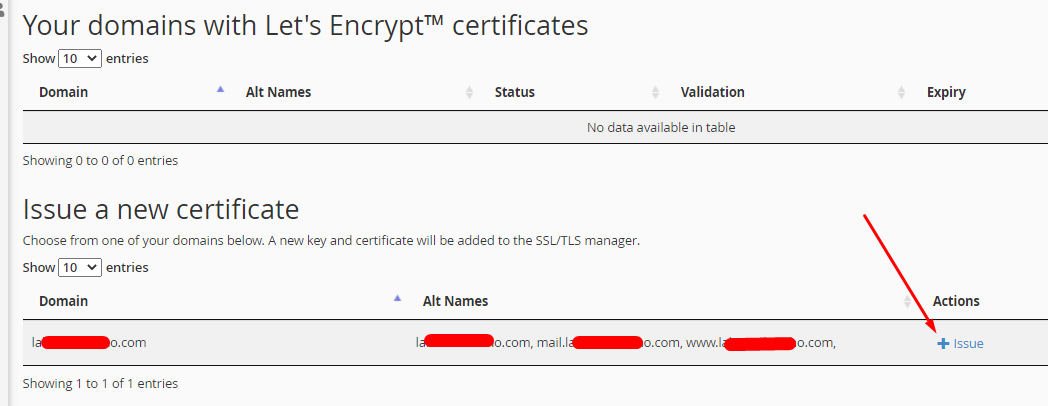The height and width of the screenshot is (406, 1048).
Task: Click the Issue a new certificate heading
Action: 161,210
